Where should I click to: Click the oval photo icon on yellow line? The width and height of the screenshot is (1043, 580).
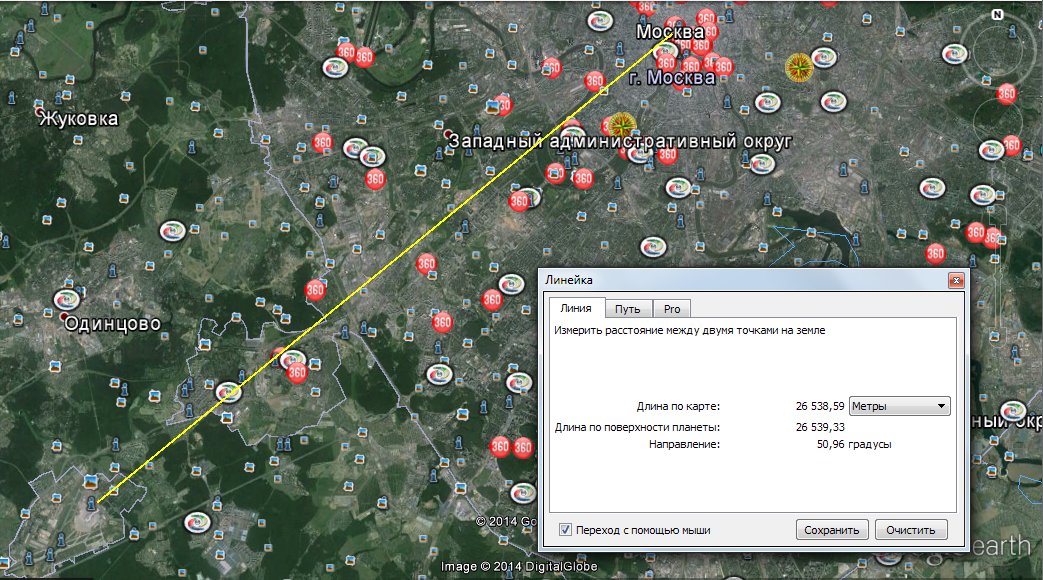228,392
